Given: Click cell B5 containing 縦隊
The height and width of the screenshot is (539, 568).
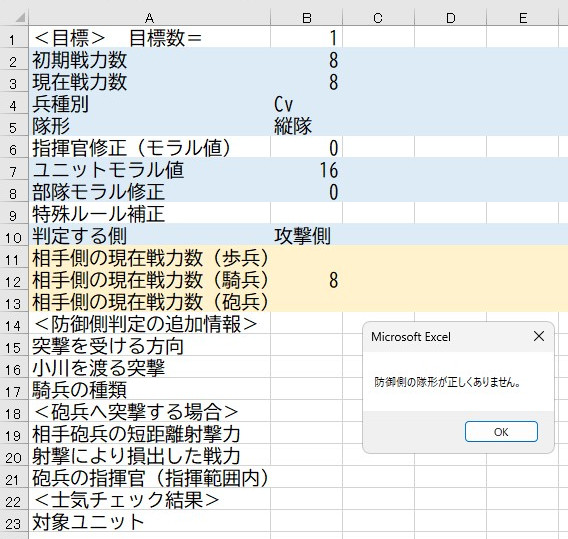Looking at the screenshot, I should coord(306,125).
